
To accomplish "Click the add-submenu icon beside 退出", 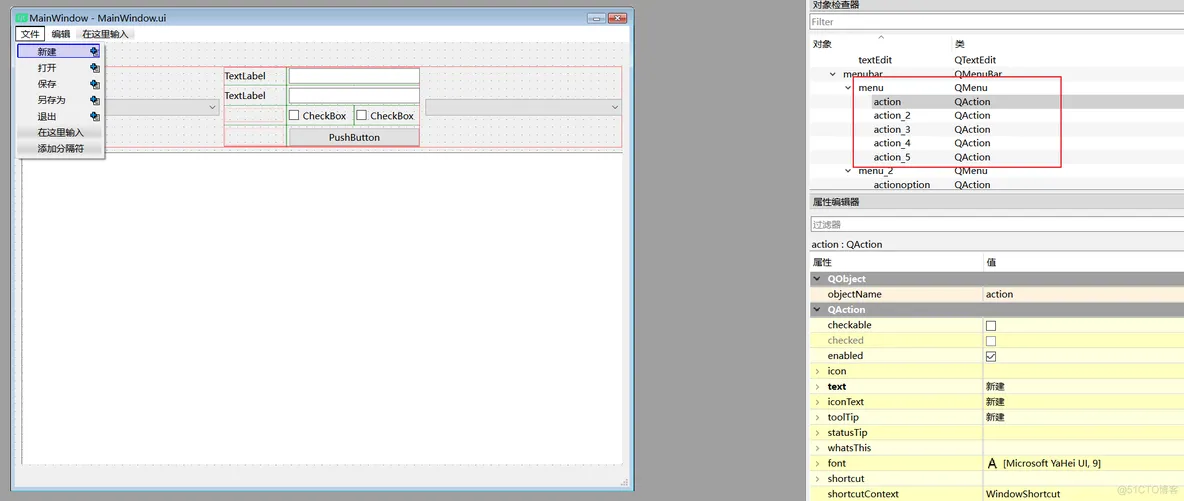I will coord(94,116).
